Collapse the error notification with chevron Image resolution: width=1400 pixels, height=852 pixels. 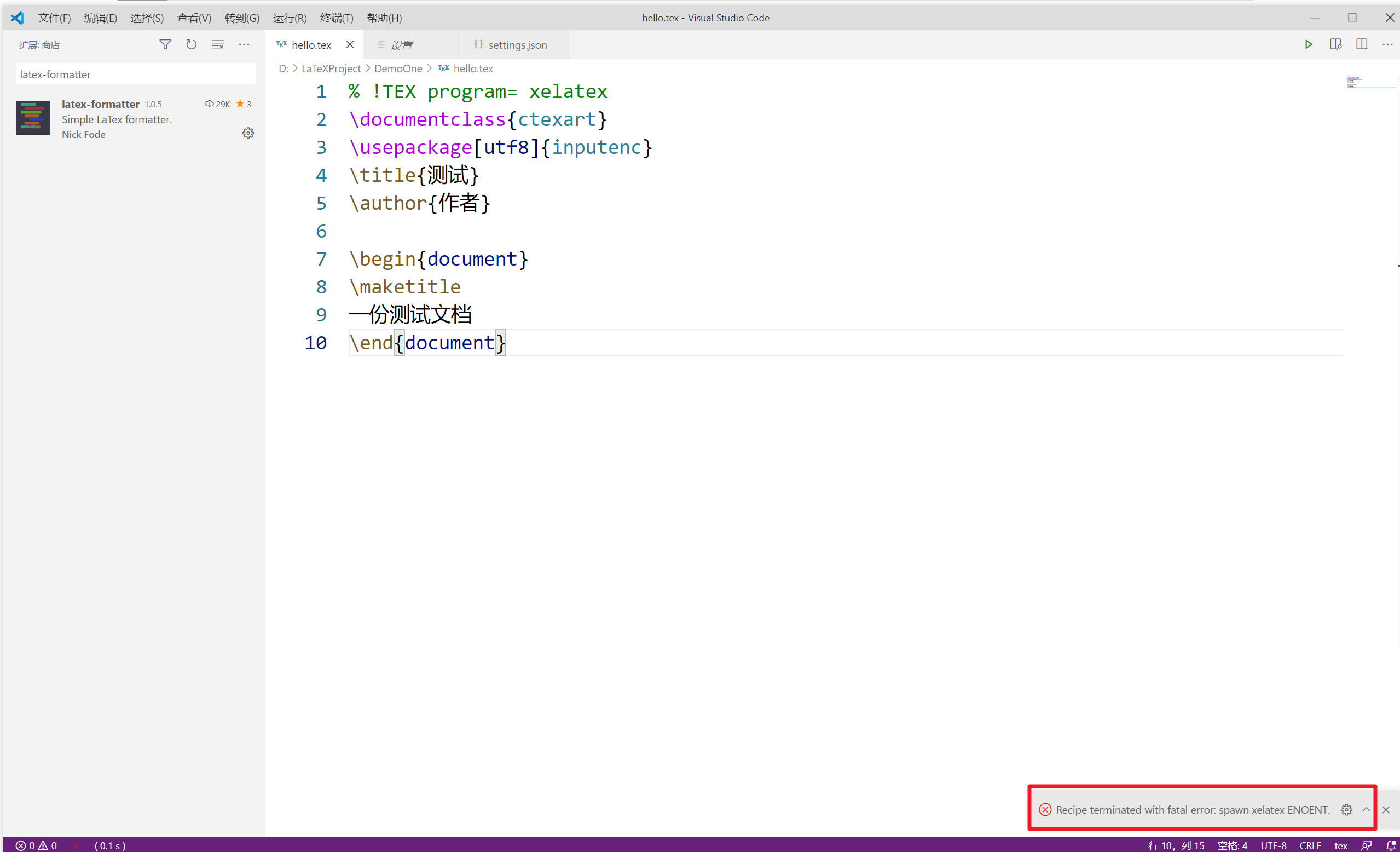tap(1366, 809)
